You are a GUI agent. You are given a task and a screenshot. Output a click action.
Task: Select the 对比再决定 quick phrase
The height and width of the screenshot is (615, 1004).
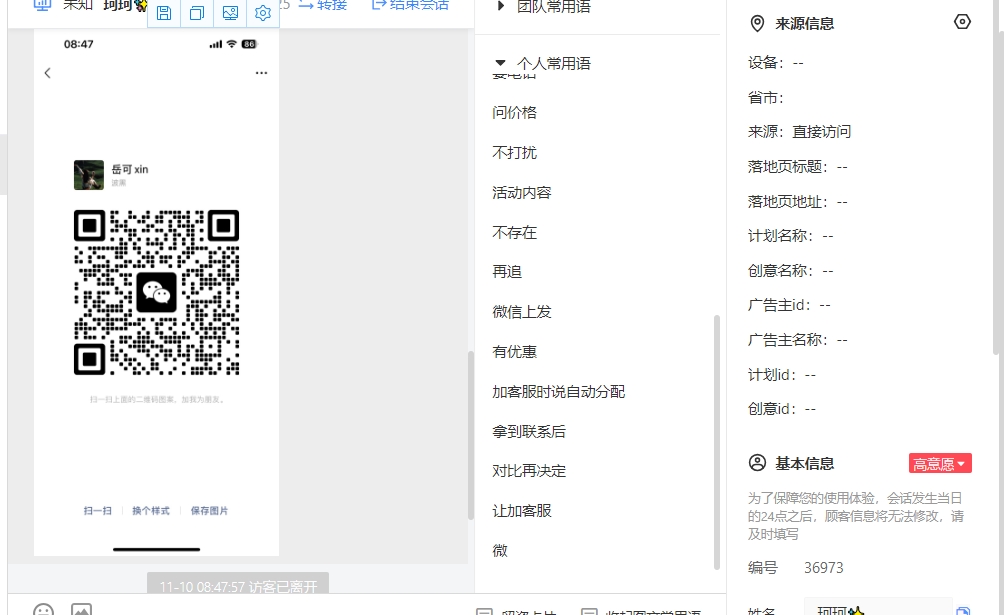tap(529, 471)
